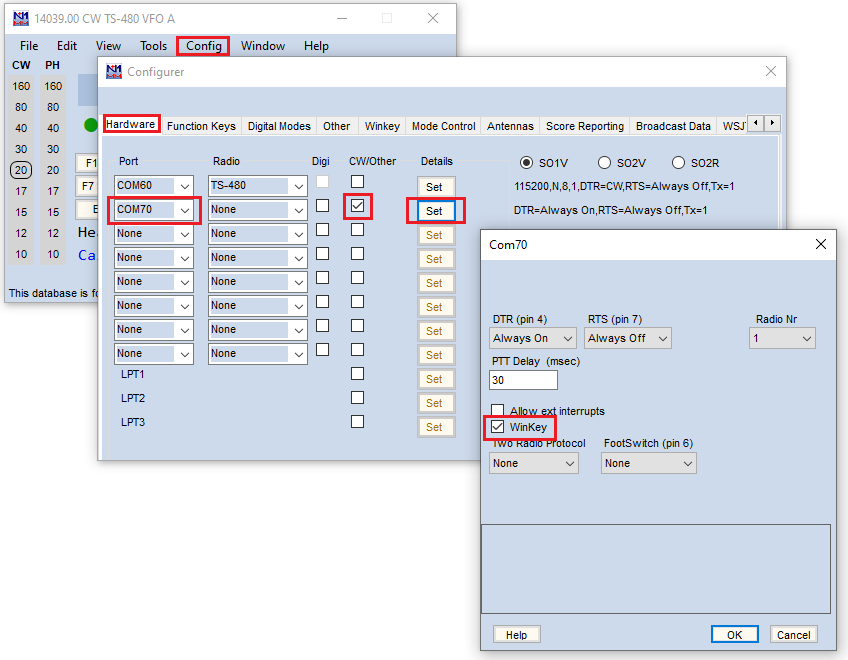Screen dimensions: 848x660
Task: Enable Allow ext interrupts checkbox
Action: click(498, 410)
